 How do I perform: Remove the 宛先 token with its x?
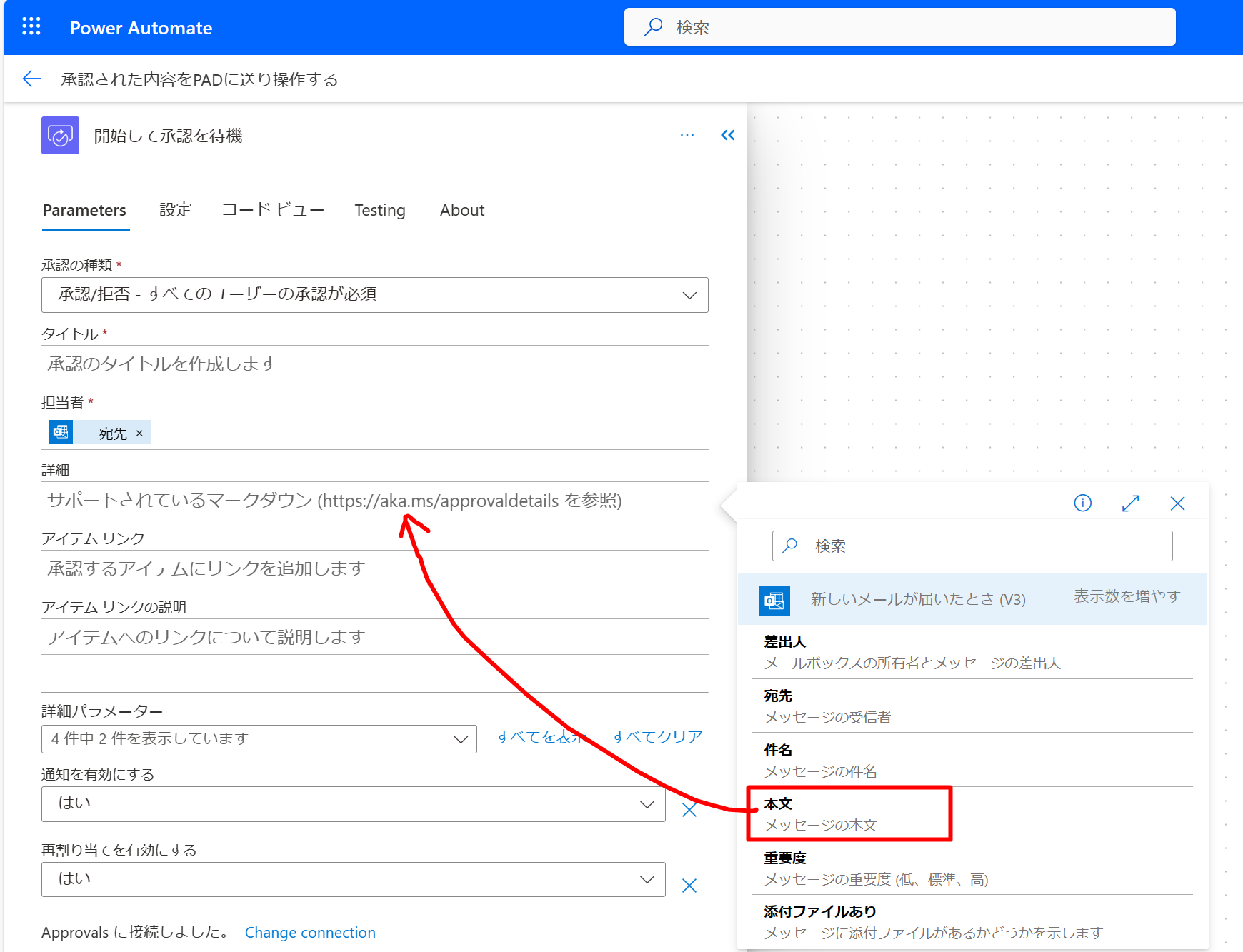click(x=139, y=433)
